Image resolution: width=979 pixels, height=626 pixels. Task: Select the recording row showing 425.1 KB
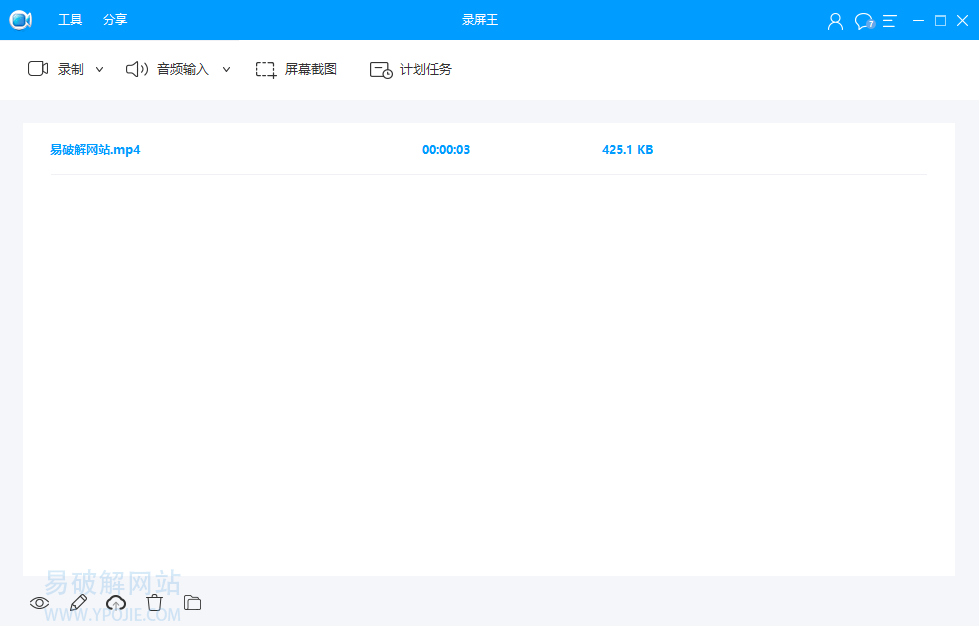627,149
